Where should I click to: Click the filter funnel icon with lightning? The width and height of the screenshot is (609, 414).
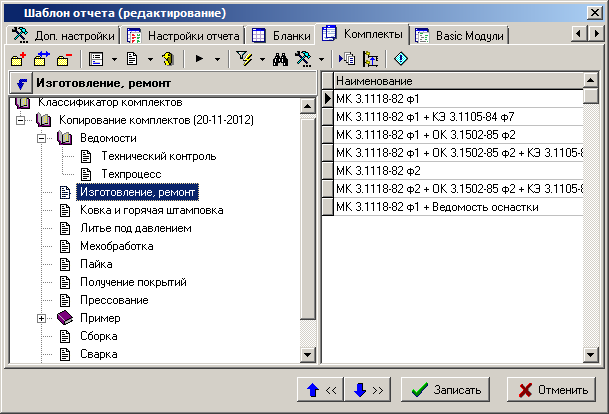tap(243, 59)
